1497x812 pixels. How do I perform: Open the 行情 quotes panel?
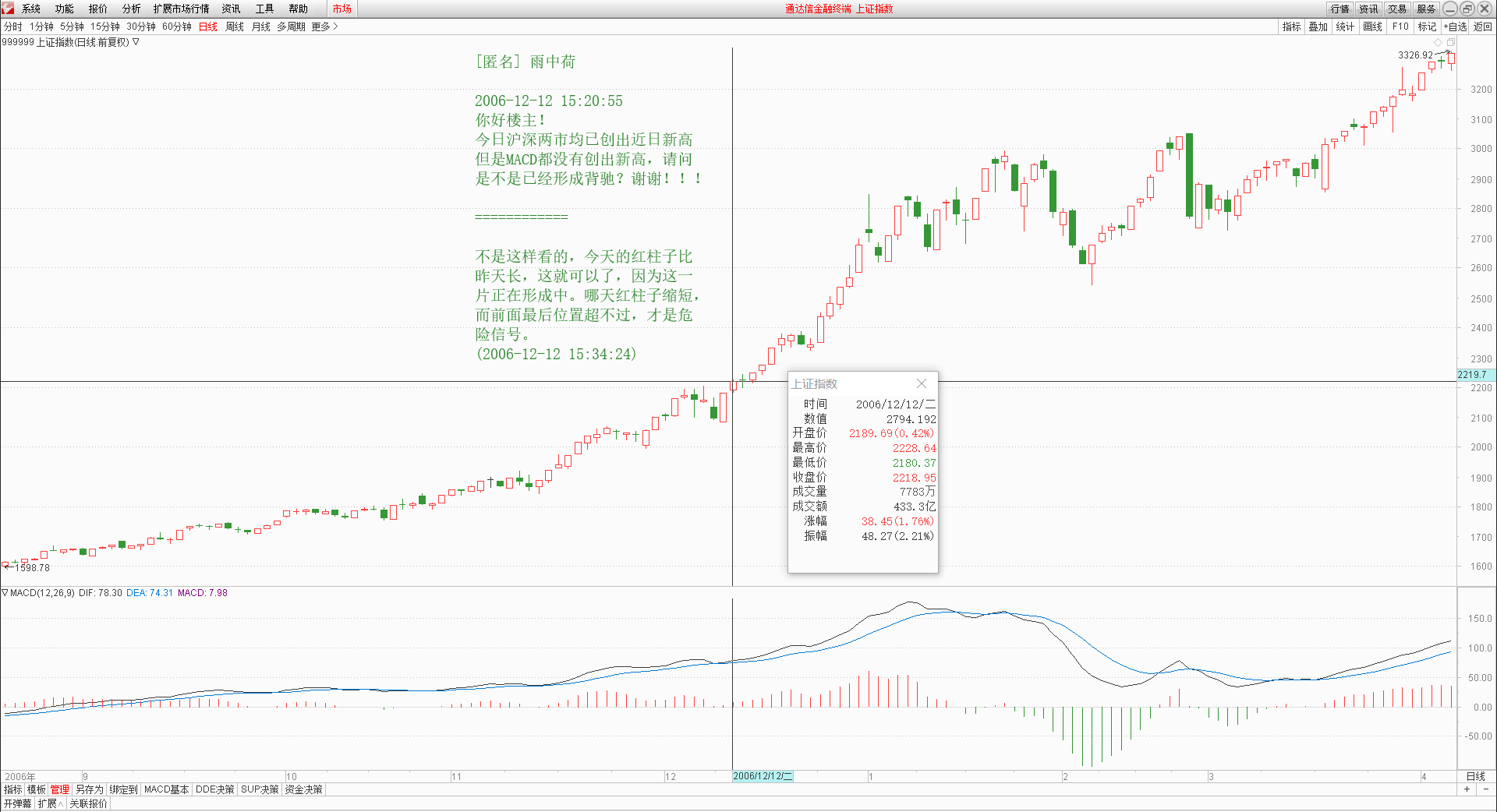coord(1339,9)
